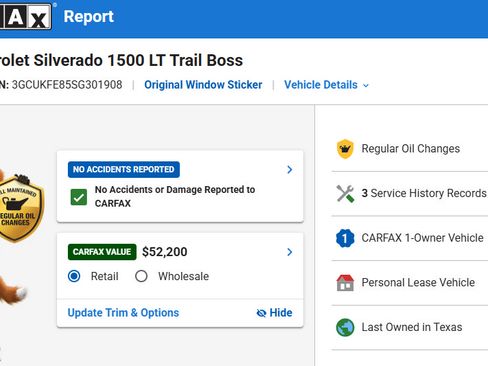Open the CARFAX Value chevron arrow
The height and width of the screenshot is (366, 488).
290,252
